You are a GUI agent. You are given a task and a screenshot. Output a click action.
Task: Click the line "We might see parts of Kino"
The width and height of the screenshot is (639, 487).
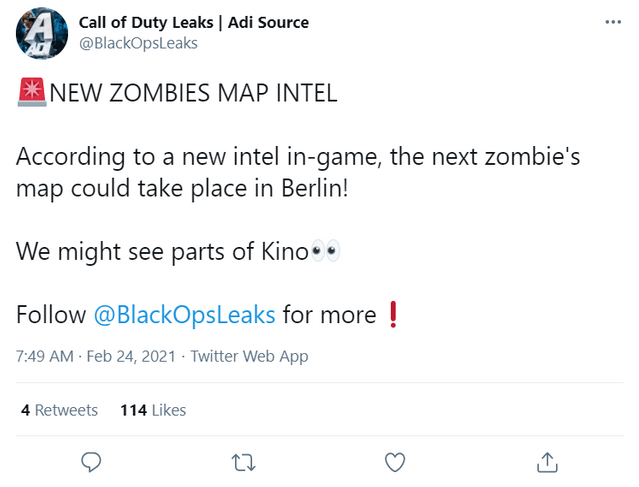click(x=162, y=251)
